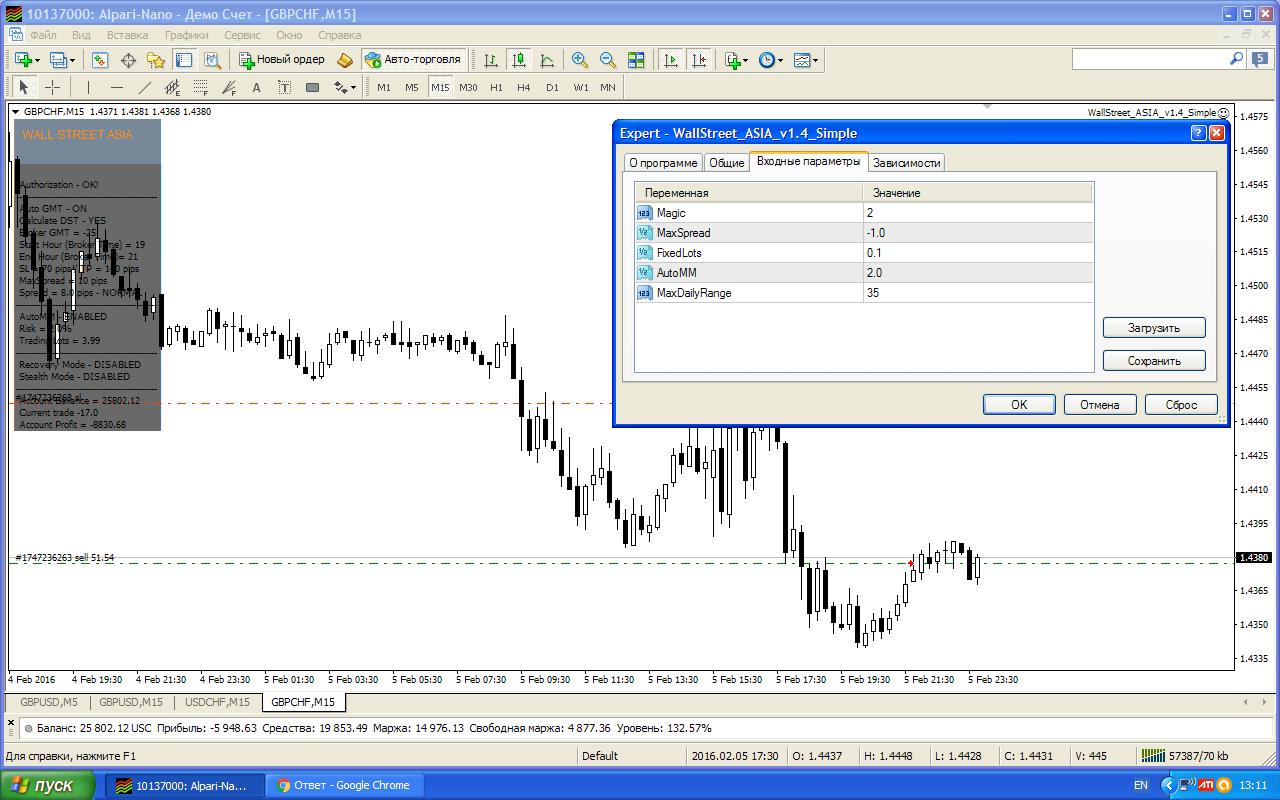Draw a horizontal line

116,87
